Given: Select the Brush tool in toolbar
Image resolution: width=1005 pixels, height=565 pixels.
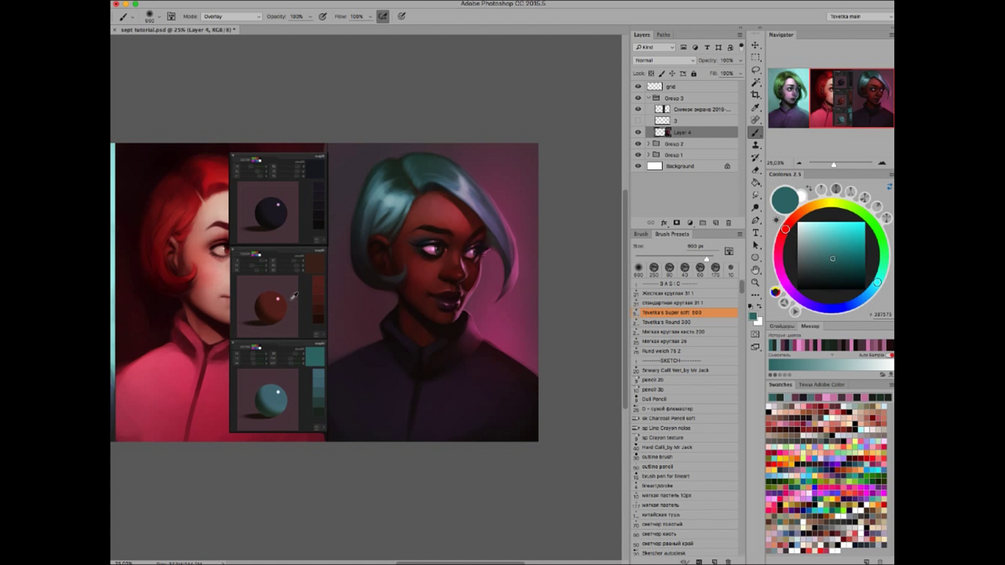Looking at the screenshot, I should [756, 133].
